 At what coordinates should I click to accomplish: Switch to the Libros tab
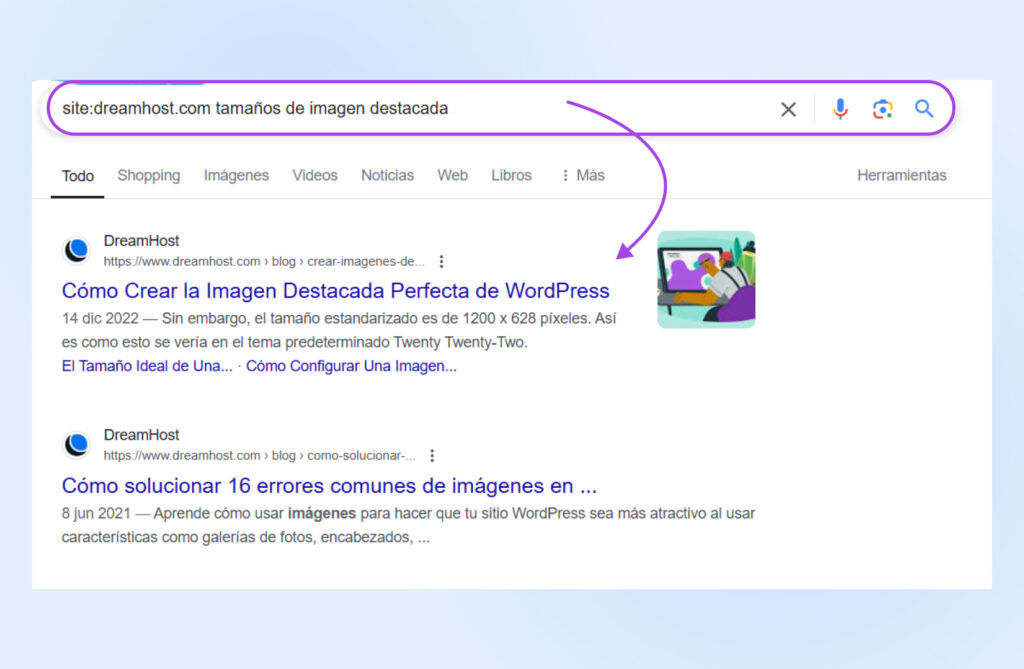511,176
